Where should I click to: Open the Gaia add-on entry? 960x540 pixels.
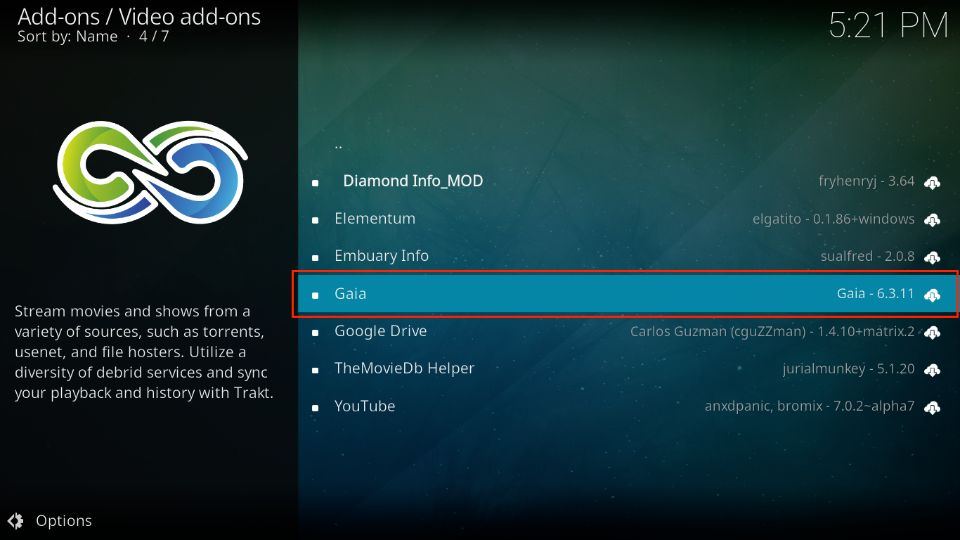point(627,294)
